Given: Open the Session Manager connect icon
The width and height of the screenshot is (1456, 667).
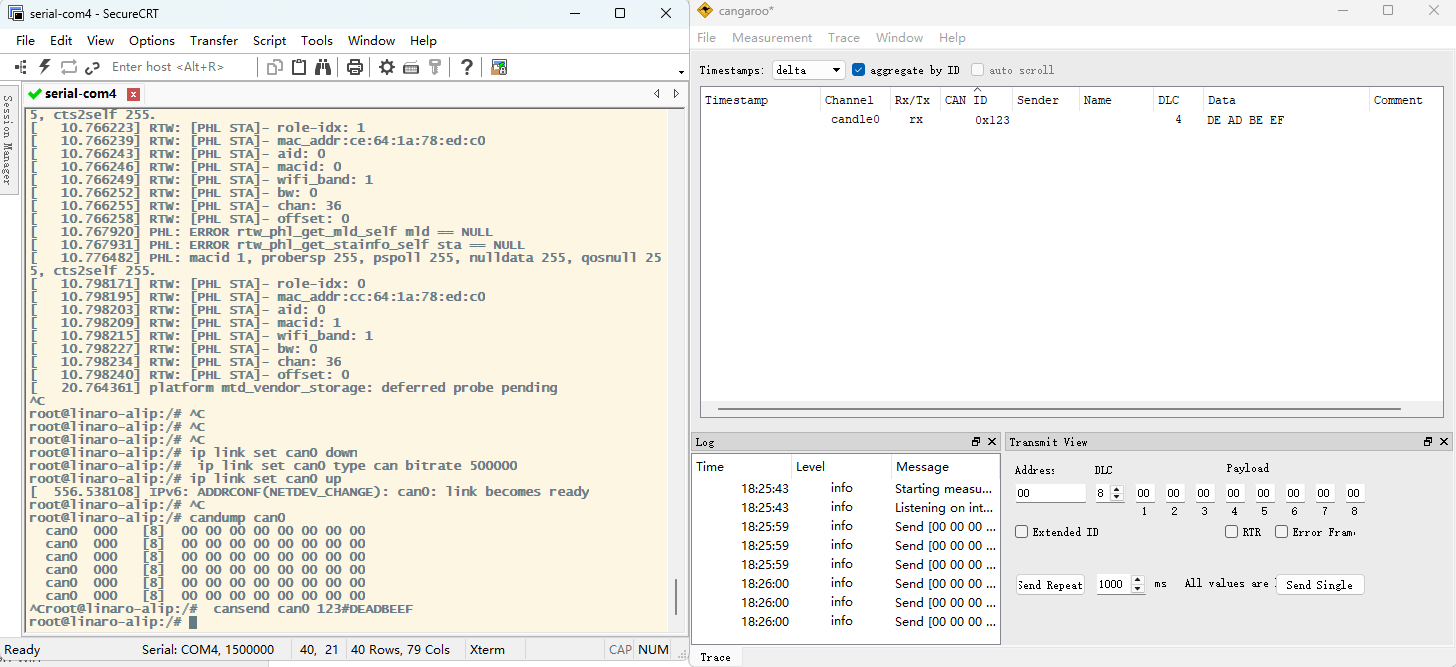Looking at the screenshot, I should coord(21,67).
